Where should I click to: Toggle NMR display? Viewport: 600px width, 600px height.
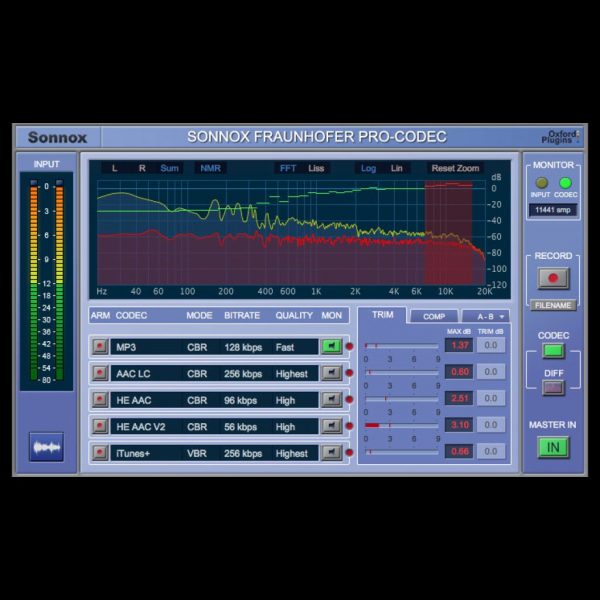[210, 168]
